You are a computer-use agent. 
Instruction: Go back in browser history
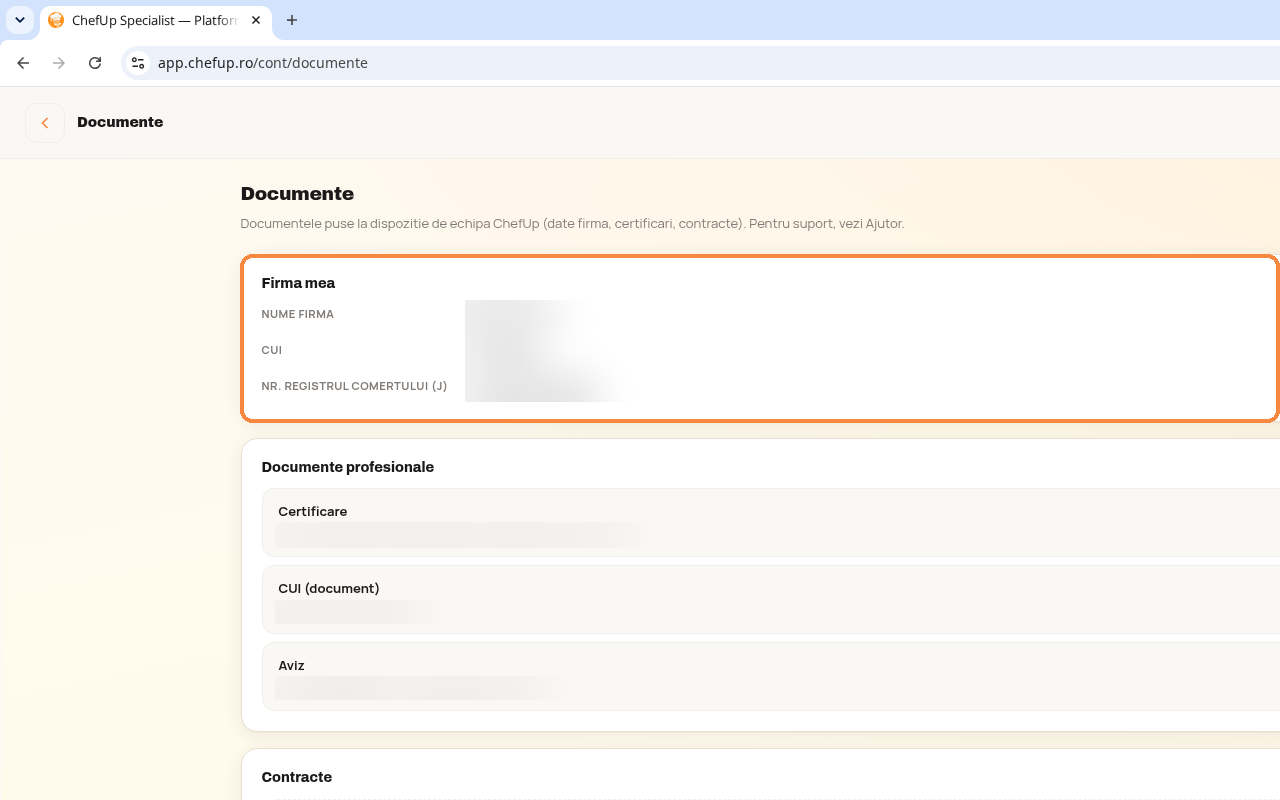pyautogui.click(x=23, y=63)
